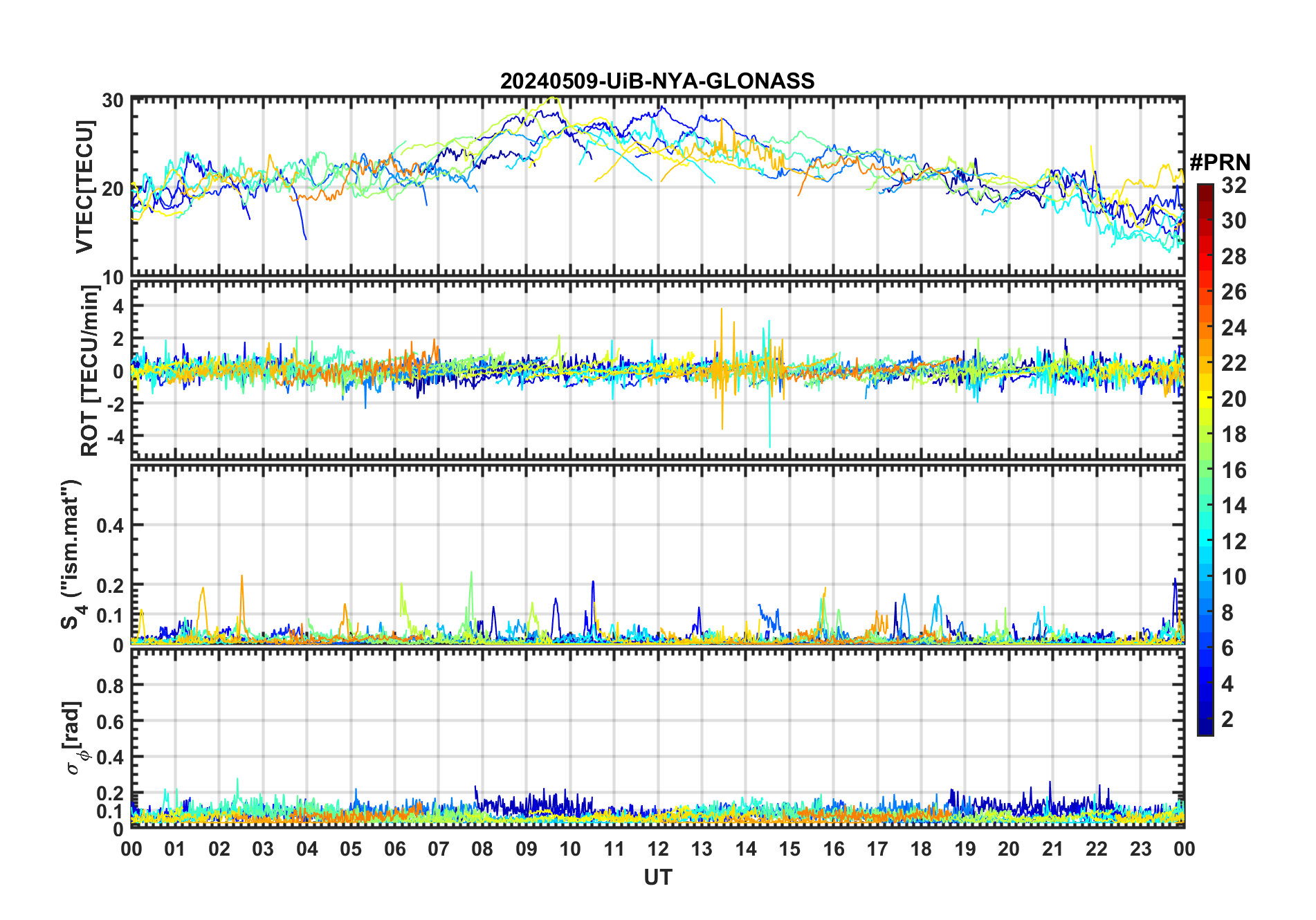
Task: Click the 0.4 tick on the S4 axis
Action: point(110,525)
